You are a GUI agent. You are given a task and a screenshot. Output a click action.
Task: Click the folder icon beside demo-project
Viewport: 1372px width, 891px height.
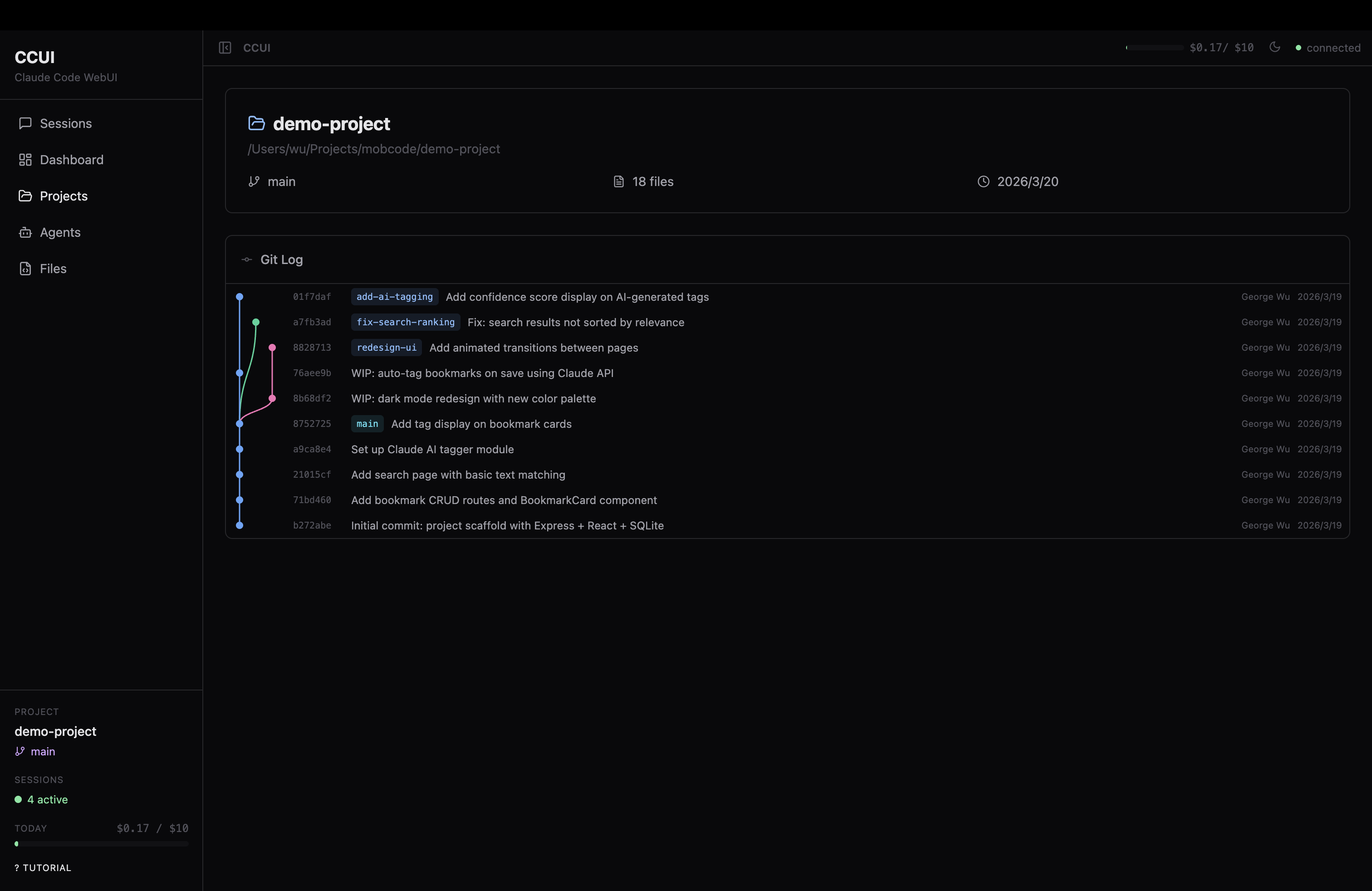coord(256,123)
